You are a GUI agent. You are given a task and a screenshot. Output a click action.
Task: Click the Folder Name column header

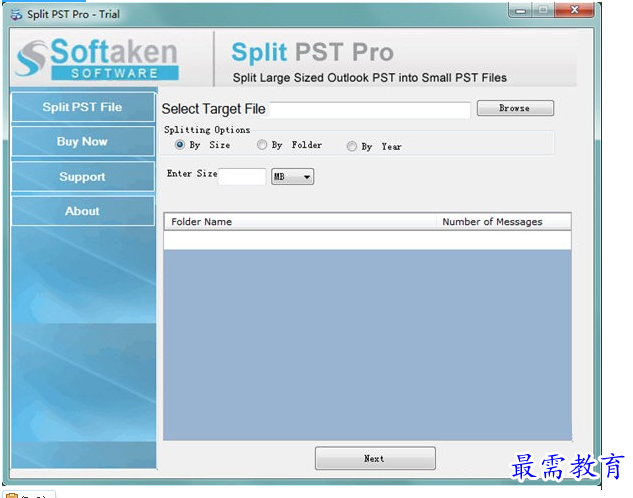pos(300,222)
